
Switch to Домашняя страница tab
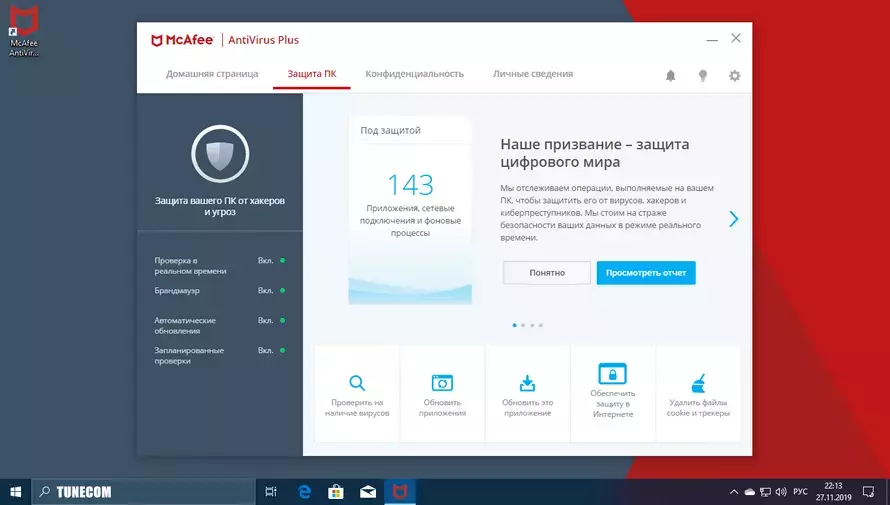pos(212,74)
